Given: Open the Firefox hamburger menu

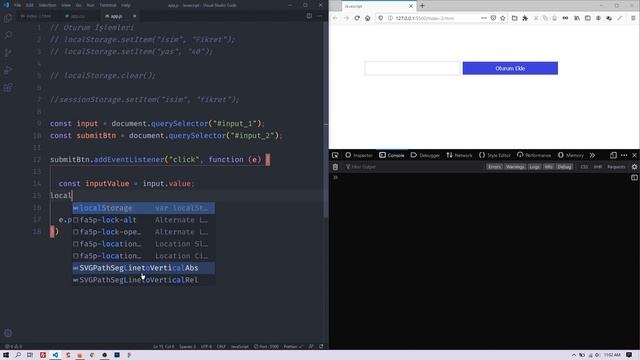Looking at the screenshot, I should coord(633,18).
